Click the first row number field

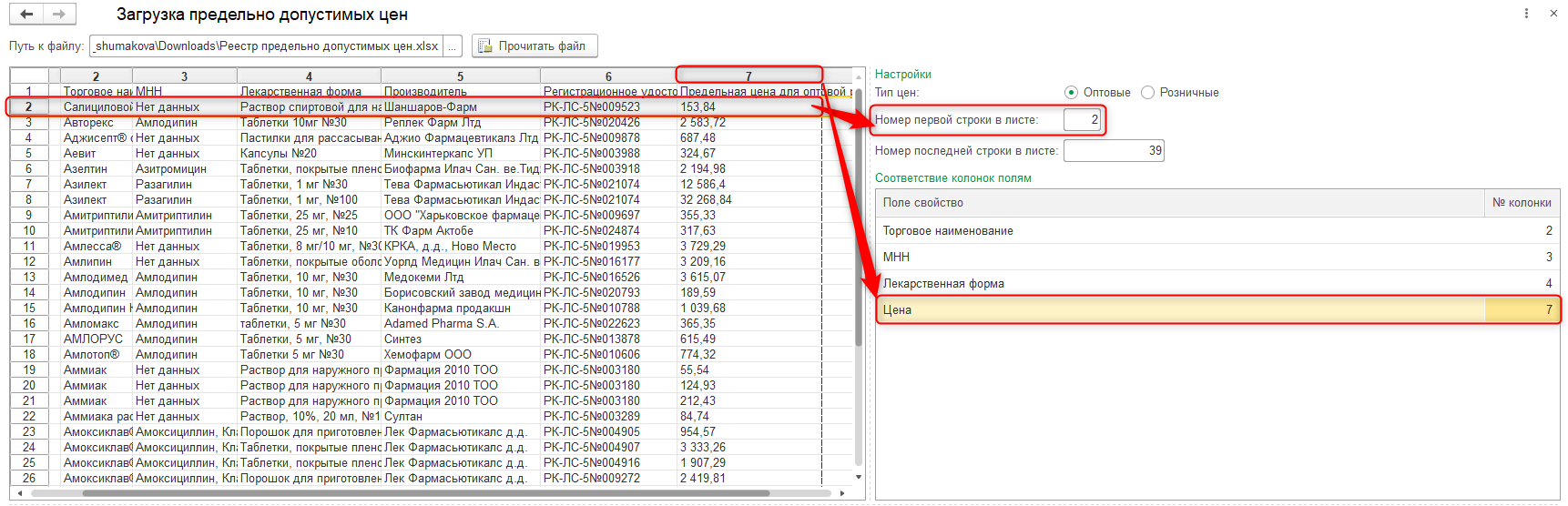point(1082,120)
